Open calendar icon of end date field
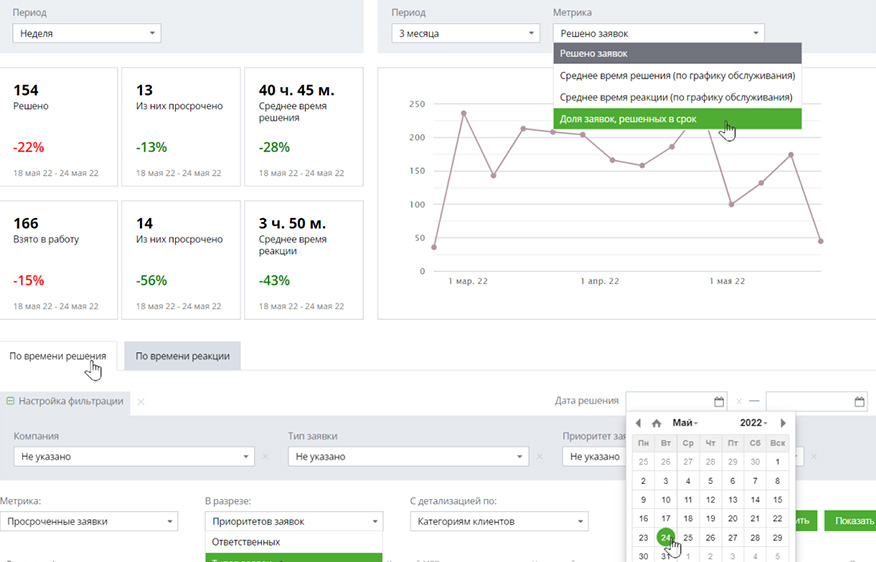Screen dimensions: 876x562 point(860,402)
